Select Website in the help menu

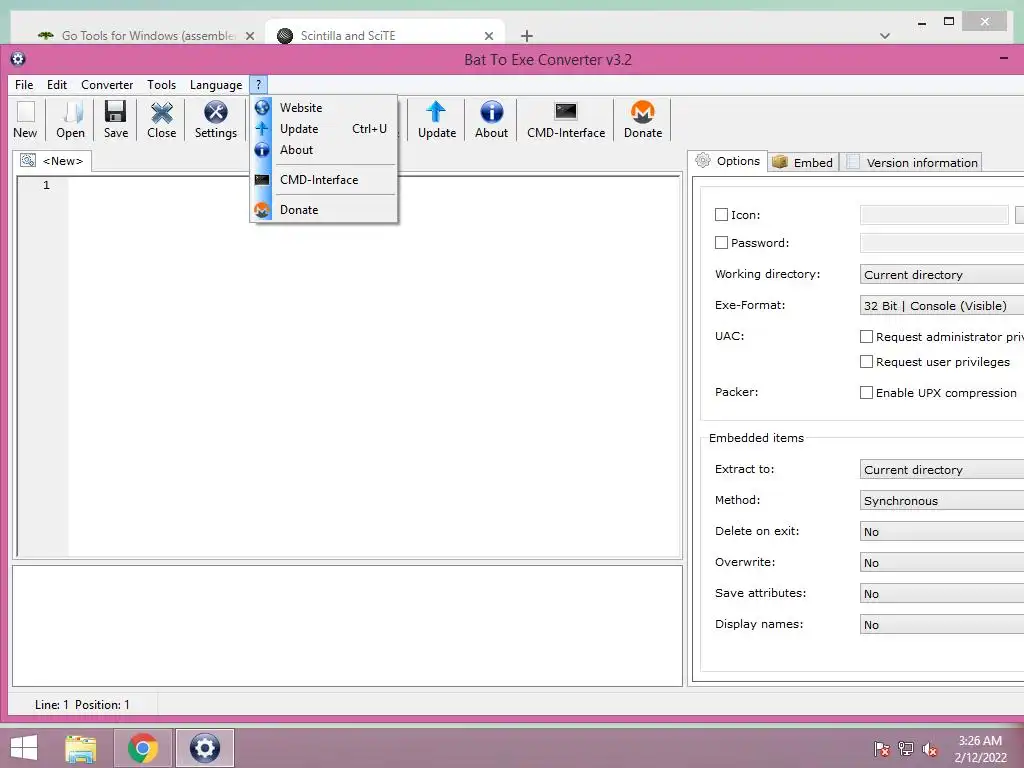pos(324,107)
